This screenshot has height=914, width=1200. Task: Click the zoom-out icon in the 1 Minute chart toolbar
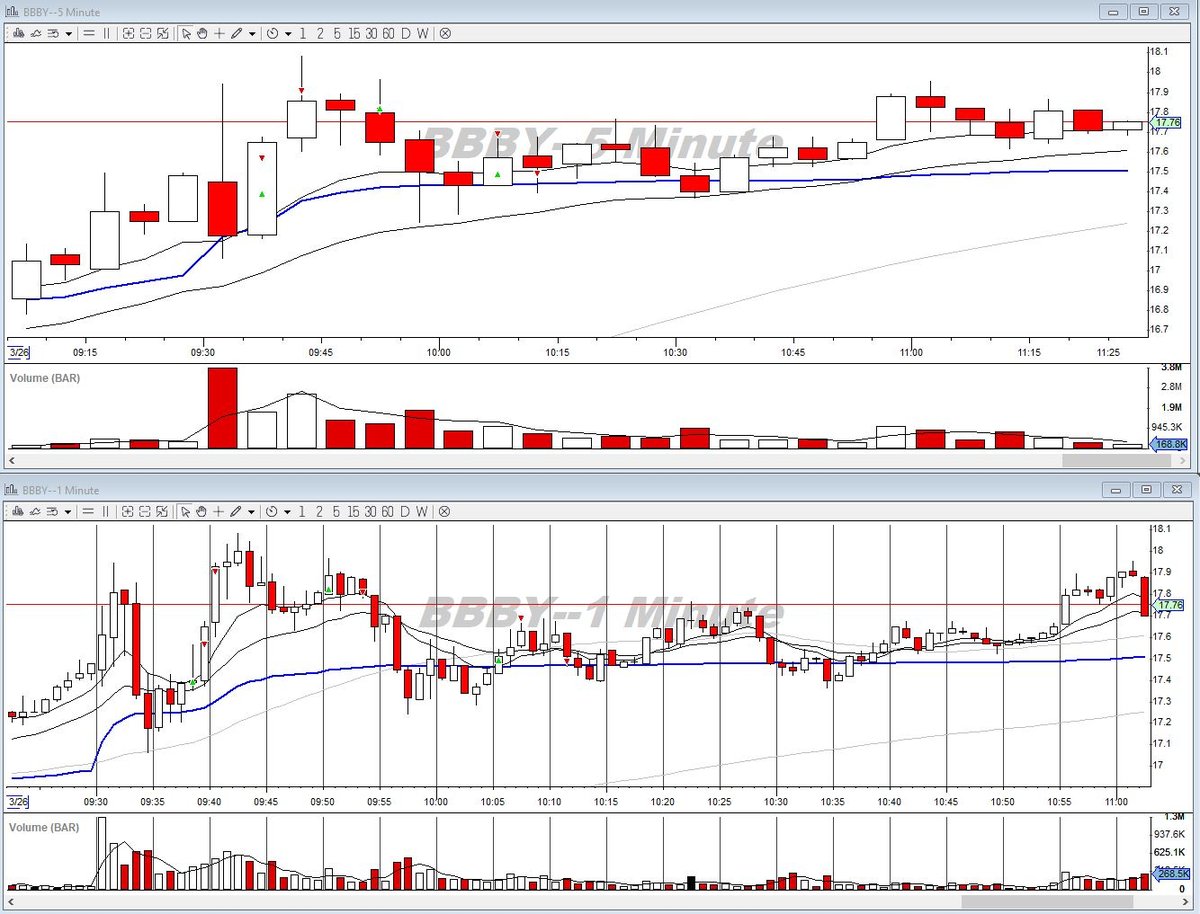point(145,511)
